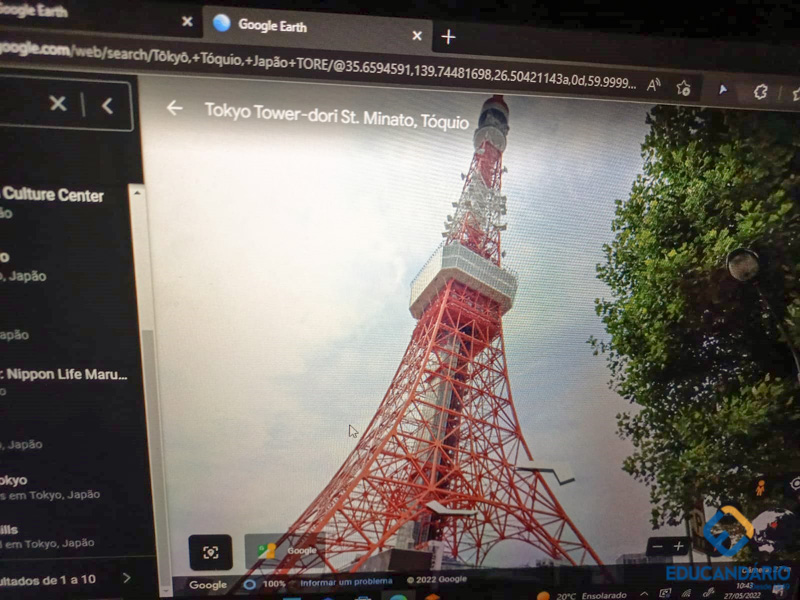Zoom out with the minus button
Screen dimensions: 800x600
coord(656,547)
